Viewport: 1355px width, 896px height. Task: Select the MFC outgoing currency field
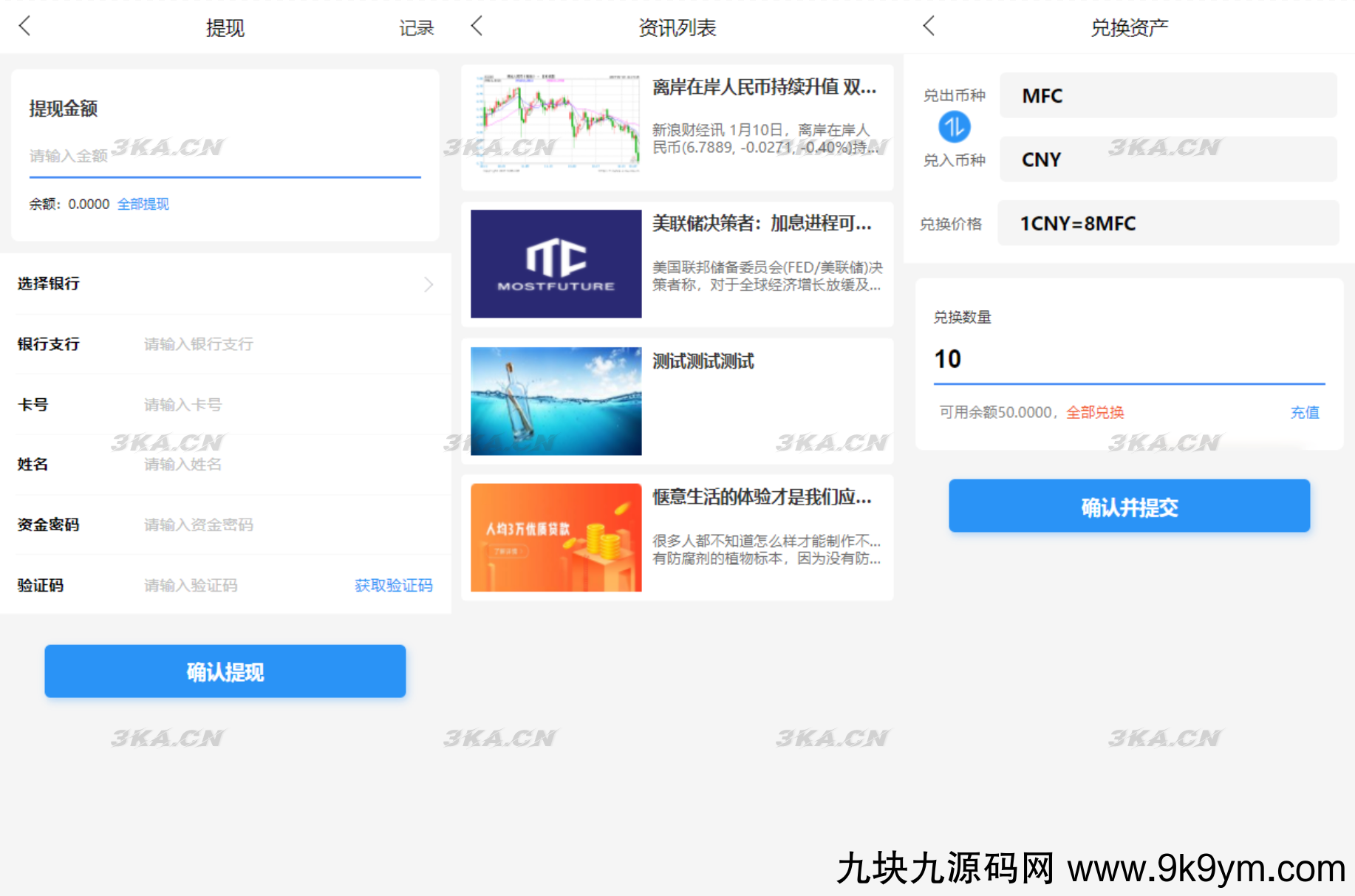1167,96
